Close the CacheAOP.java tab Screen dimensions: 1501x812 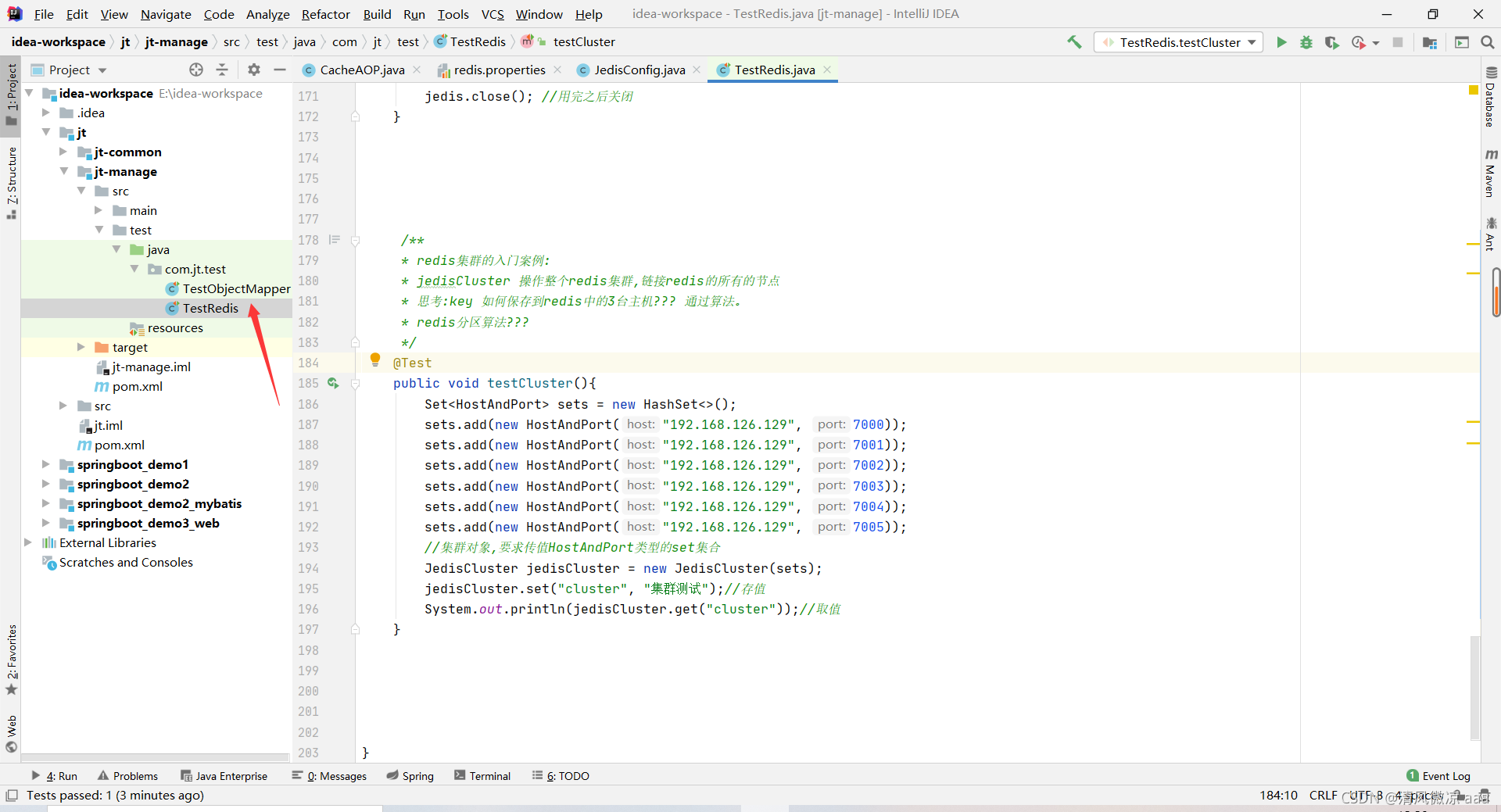tap(417, 70)
